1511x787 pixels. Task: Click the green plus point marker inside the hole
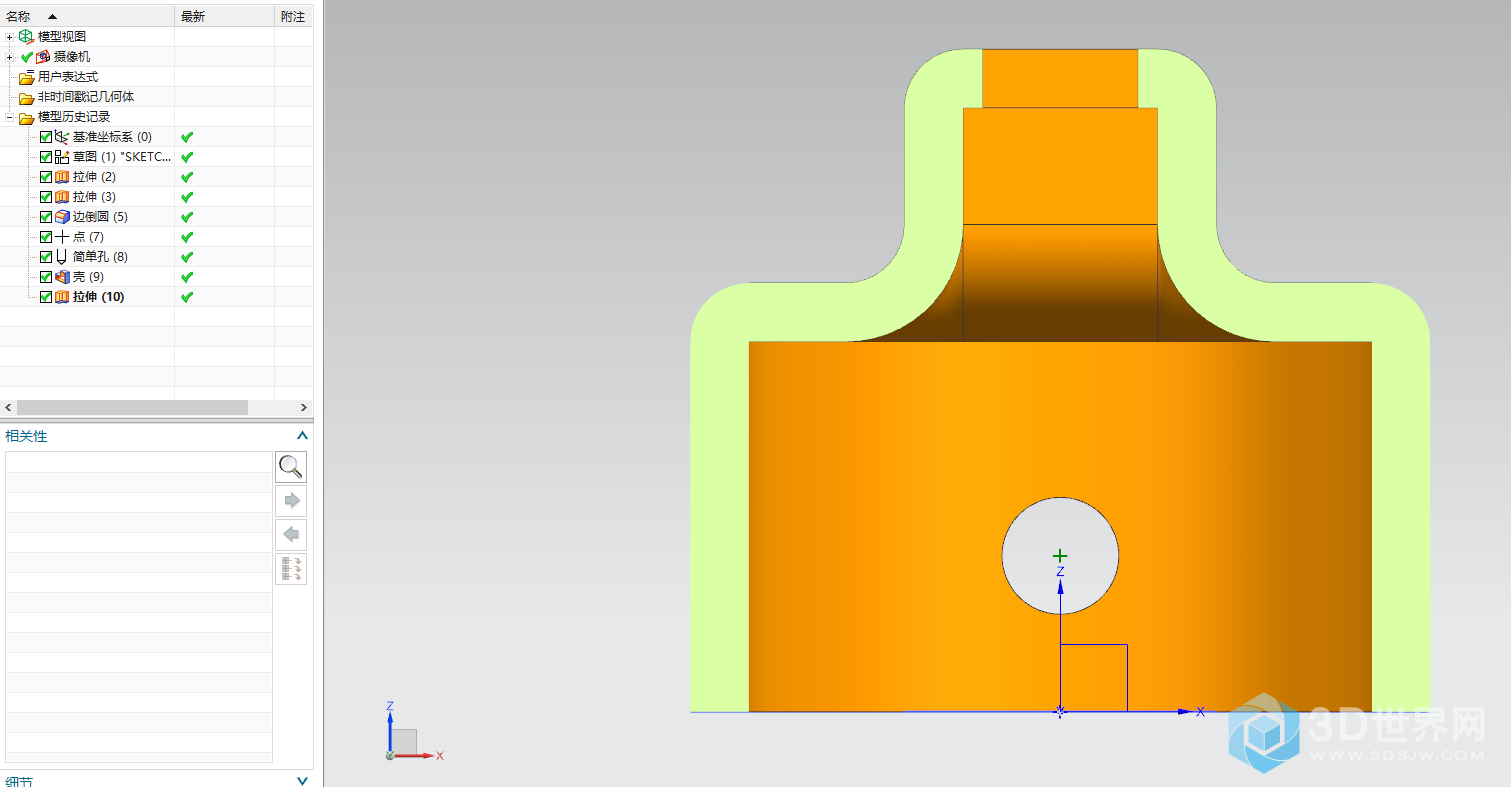click(x=1060, y=555)
